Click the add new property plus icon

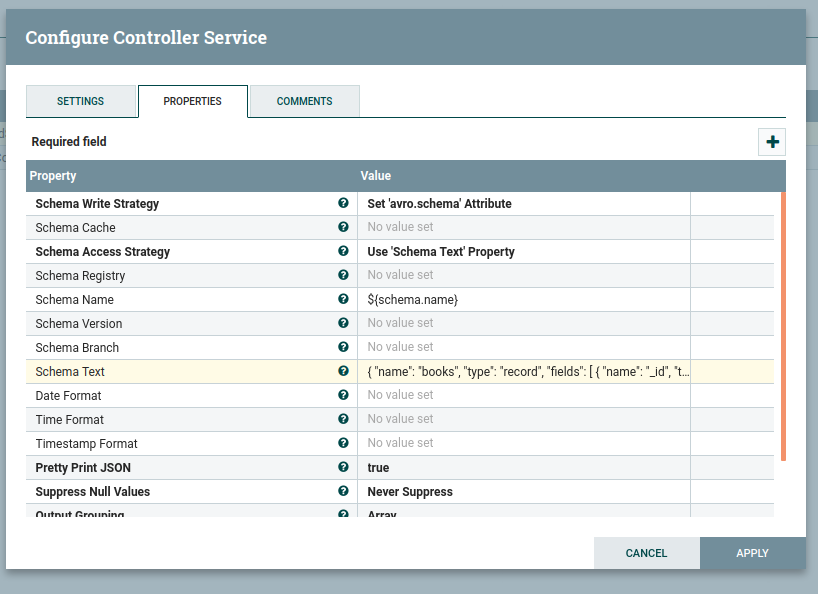point(772,142)
